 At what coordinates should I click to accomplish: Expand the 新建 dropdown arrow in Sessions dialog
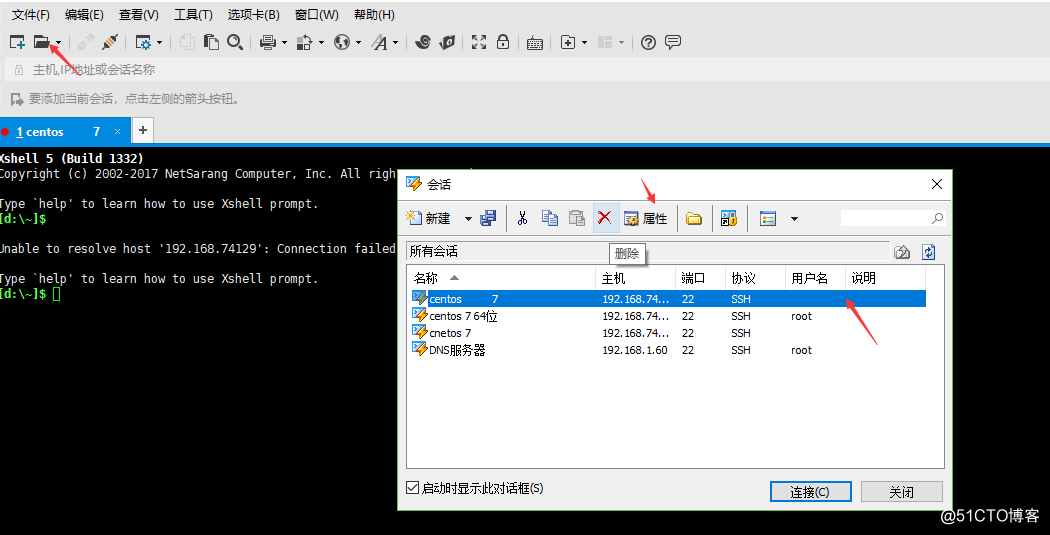(468, 219)
